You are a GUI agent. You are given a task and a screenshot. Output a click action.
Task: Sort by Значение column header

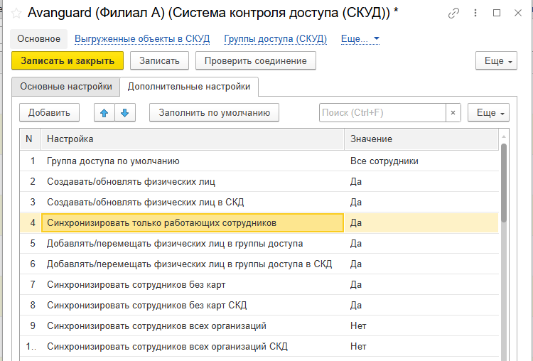421,139
